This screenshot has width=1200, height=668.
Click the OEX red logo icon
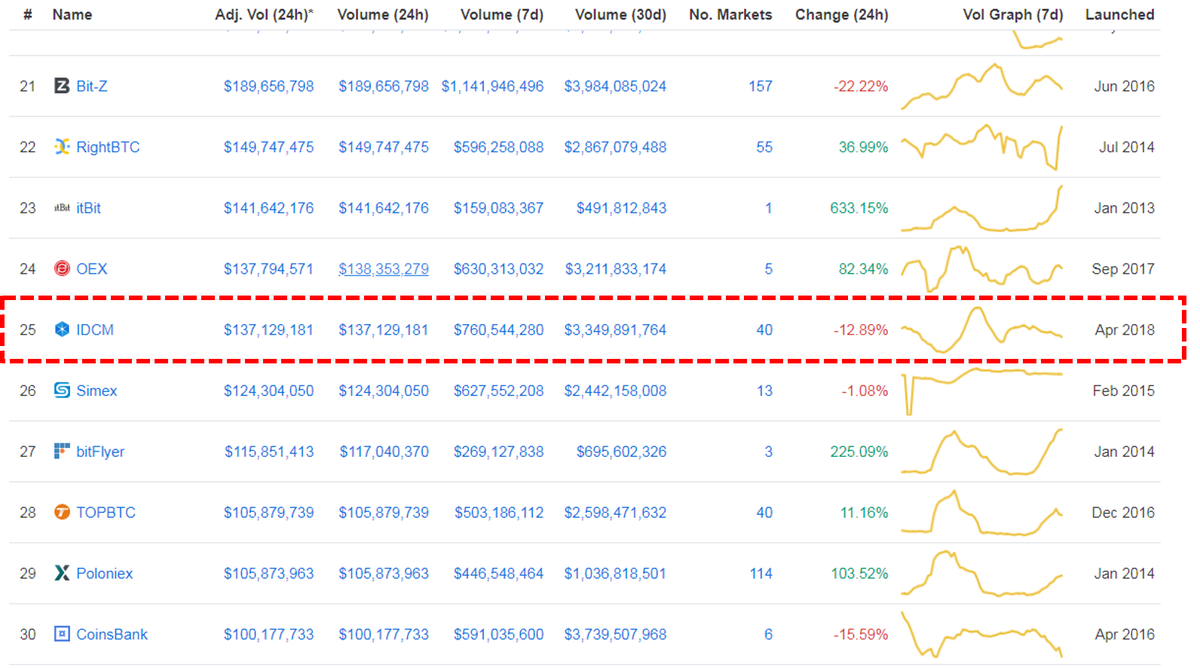pyautogui.click(x=62, y=269)
